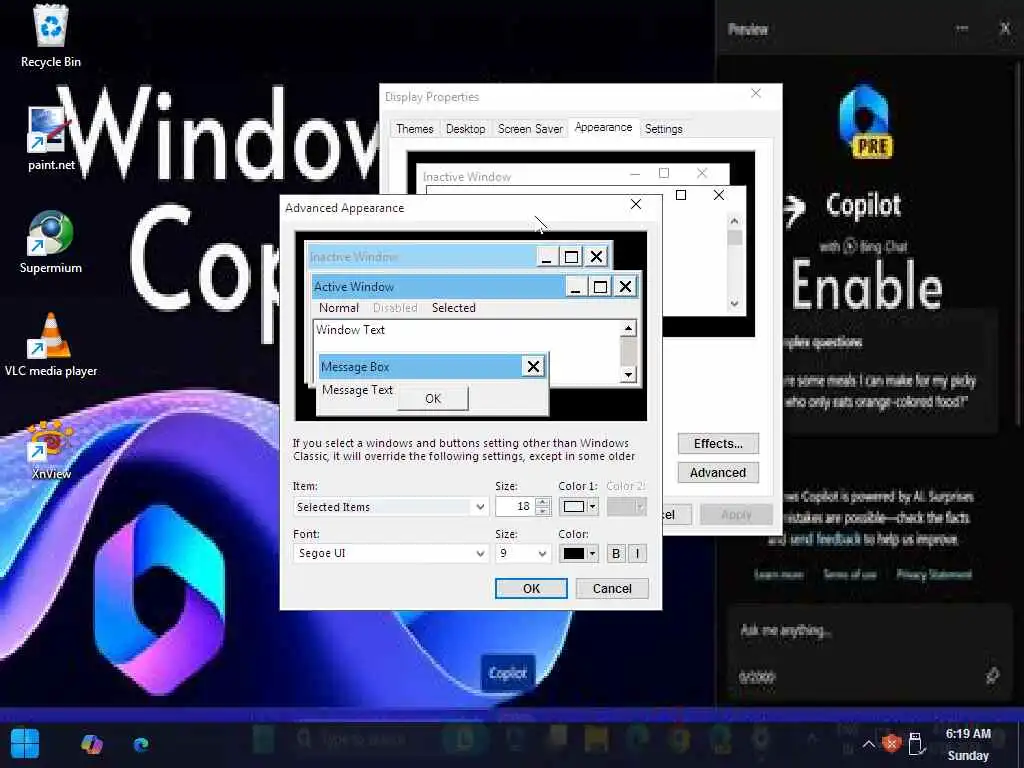Click the item Size field showing 18
This screenshot has height=768, width=1024.
[x=515, y=507]
